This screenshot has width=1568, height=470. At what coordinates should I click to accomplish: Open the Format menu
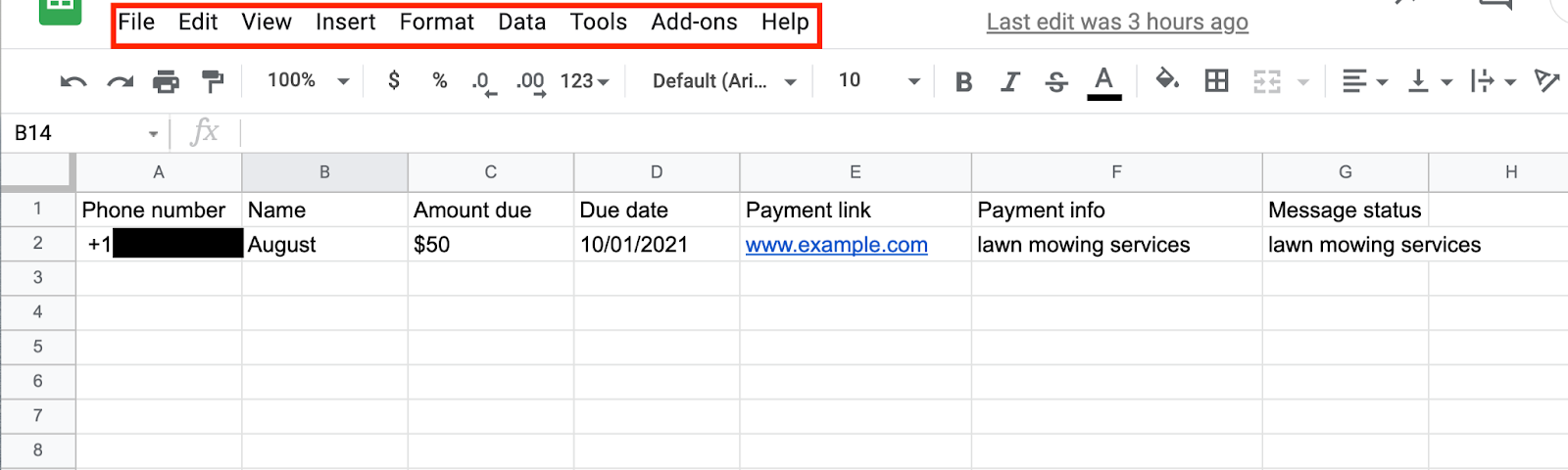click(x=436, y=22)
